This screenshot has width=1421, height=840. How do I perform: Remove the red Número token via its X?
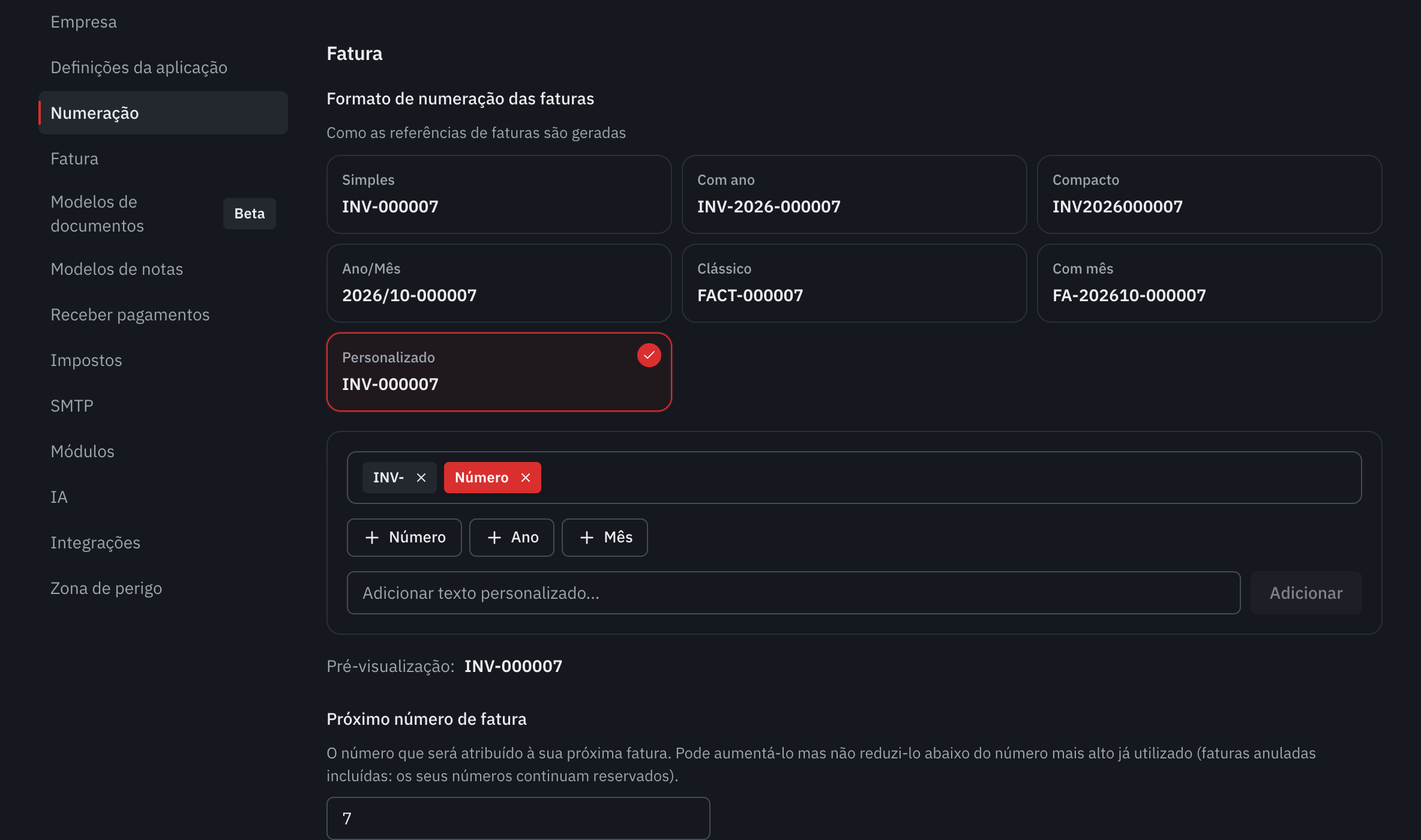click(x=526, y=478)
